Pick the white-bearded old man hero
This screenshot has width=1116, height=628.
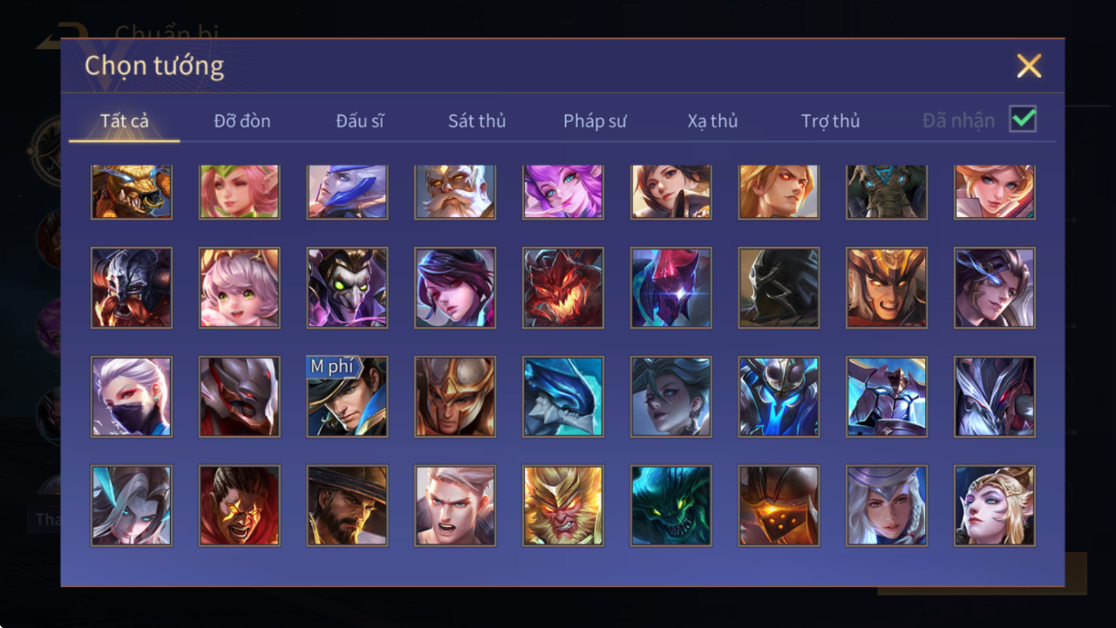[455, 192]
